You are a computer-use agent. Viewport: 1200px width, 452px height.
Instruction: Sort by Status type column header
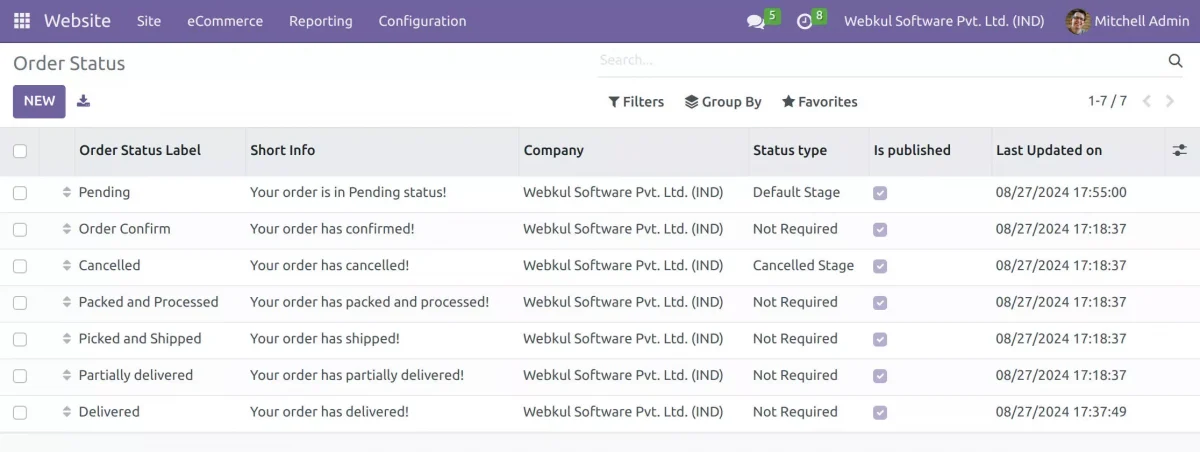[x=790, y=150]
